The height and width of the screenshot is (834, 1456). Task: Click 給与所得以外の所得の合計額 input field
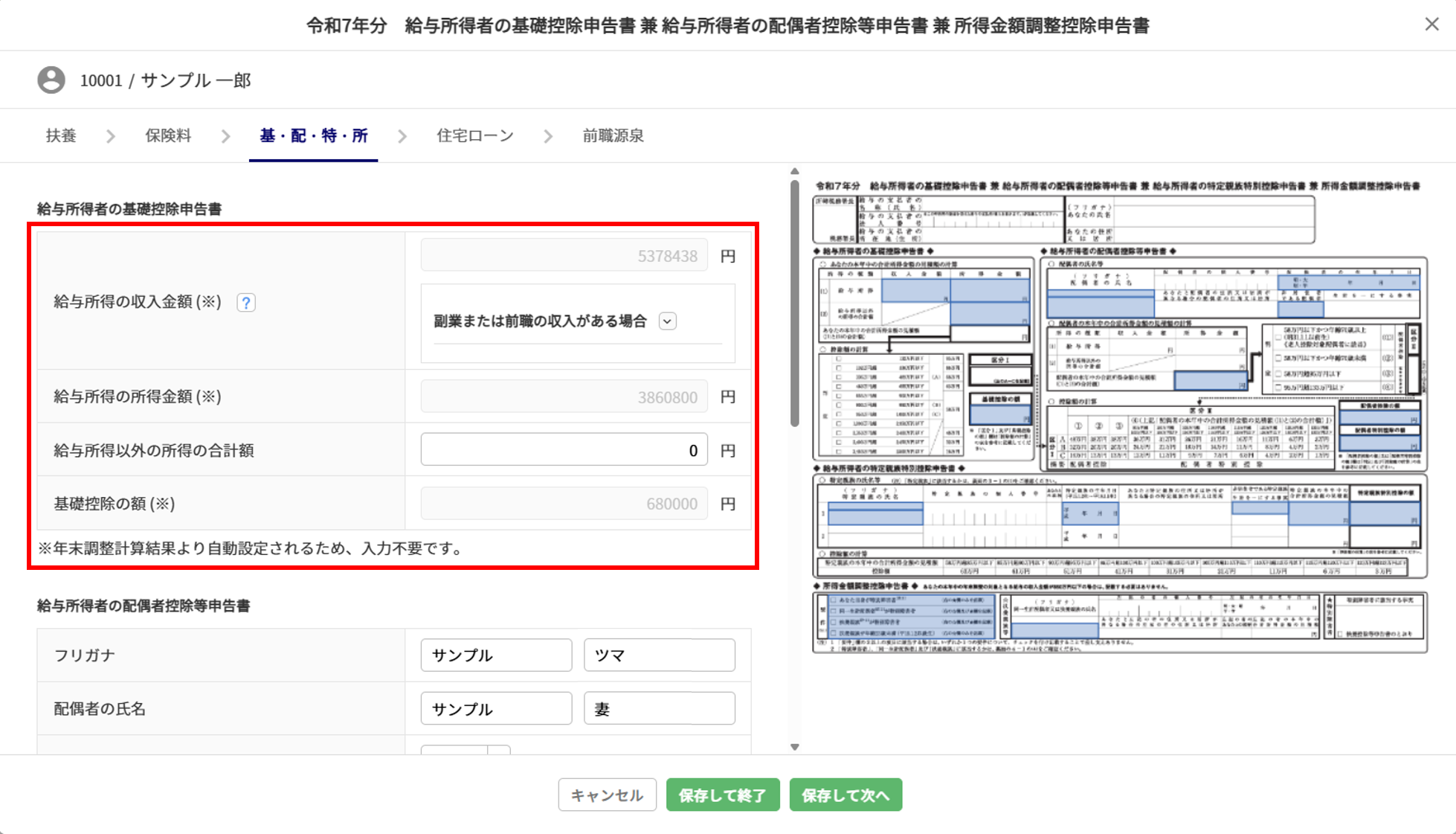coord(564,450)
